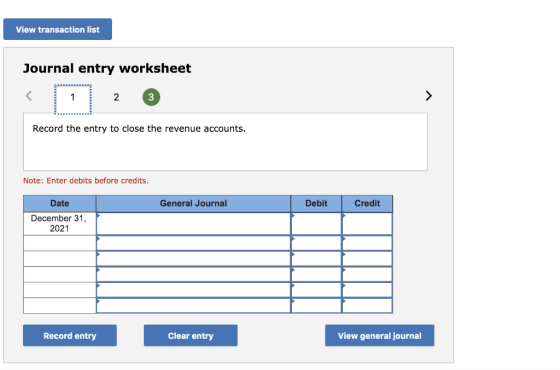The image size is (560, 370).
Task: Go to previous entry with left chevron
Action: 29,96
